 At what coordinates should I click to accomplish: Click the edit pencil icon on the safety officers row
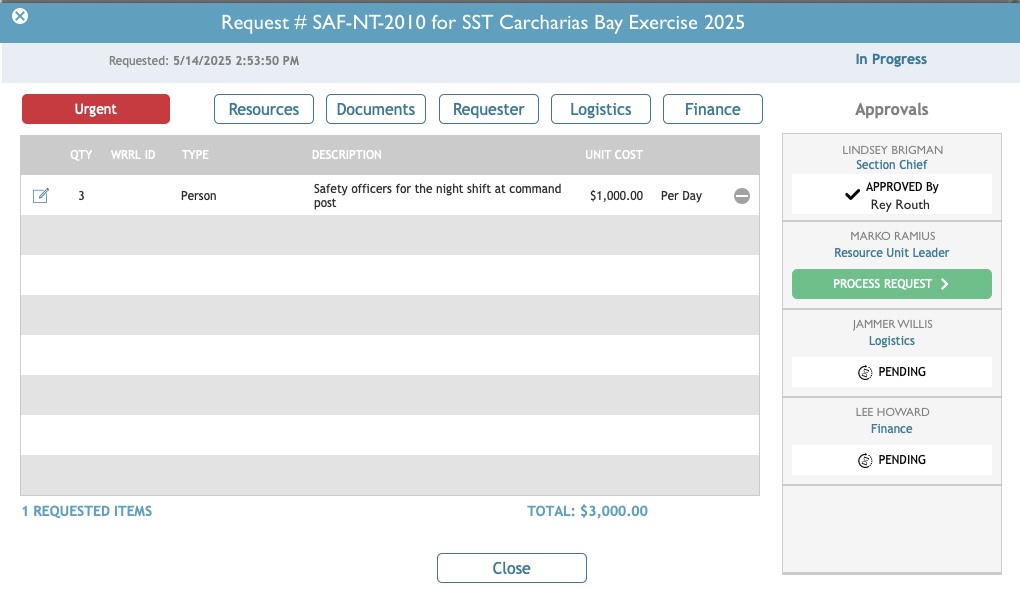tap(40, 195)
